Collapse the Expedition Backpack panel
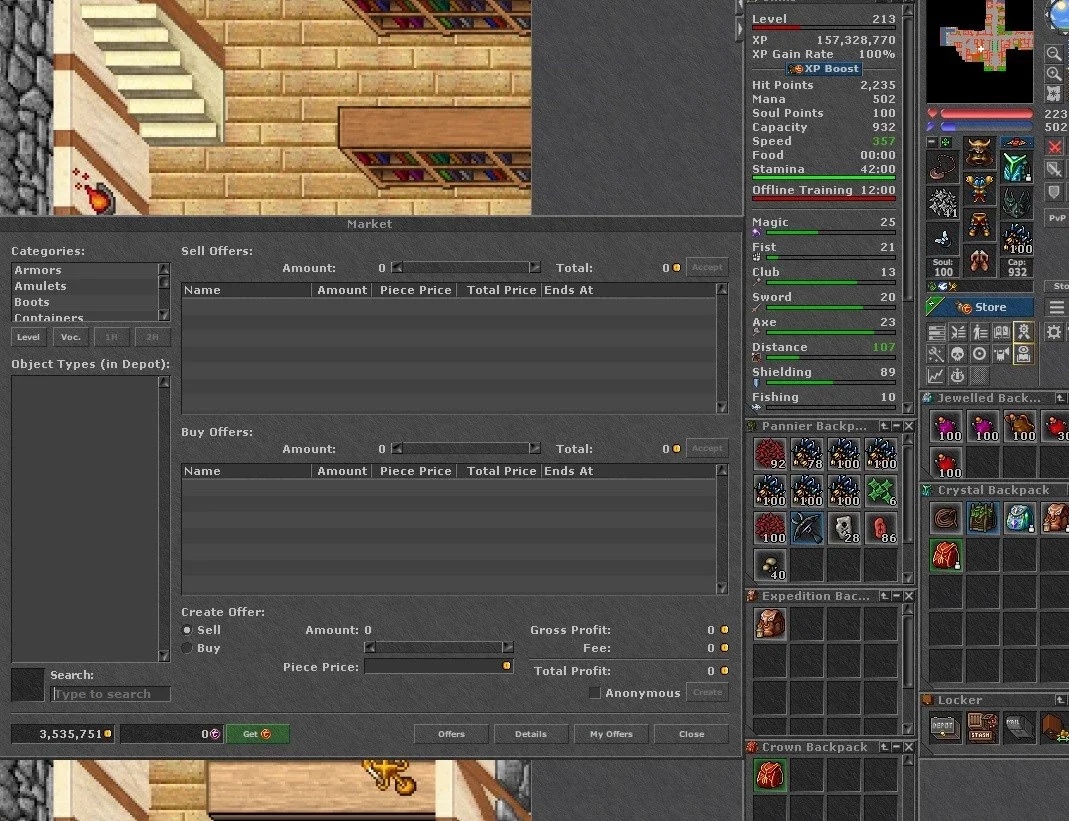The height and width of the screenshot is (821, 1069). click(897, 596)
